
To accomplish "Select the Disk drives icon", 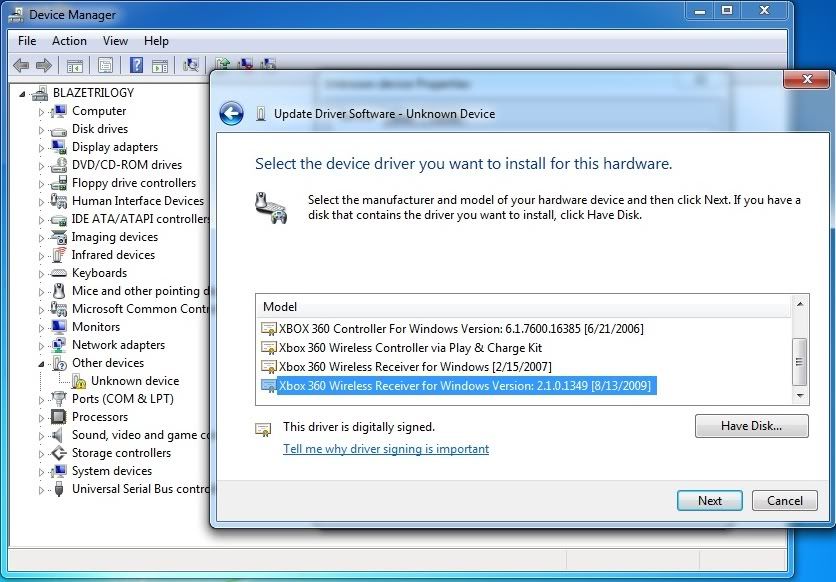I will [x=59, y=130].
